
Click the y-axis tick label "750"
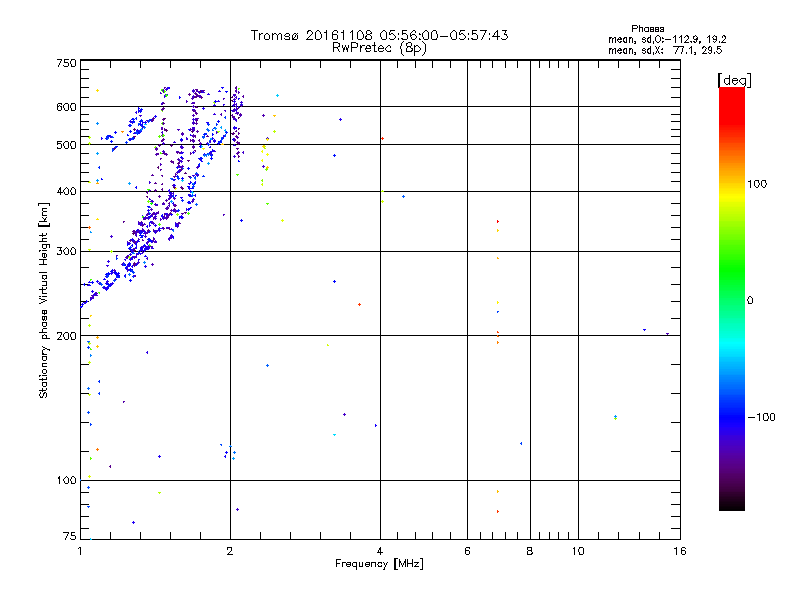click(66, 63)
